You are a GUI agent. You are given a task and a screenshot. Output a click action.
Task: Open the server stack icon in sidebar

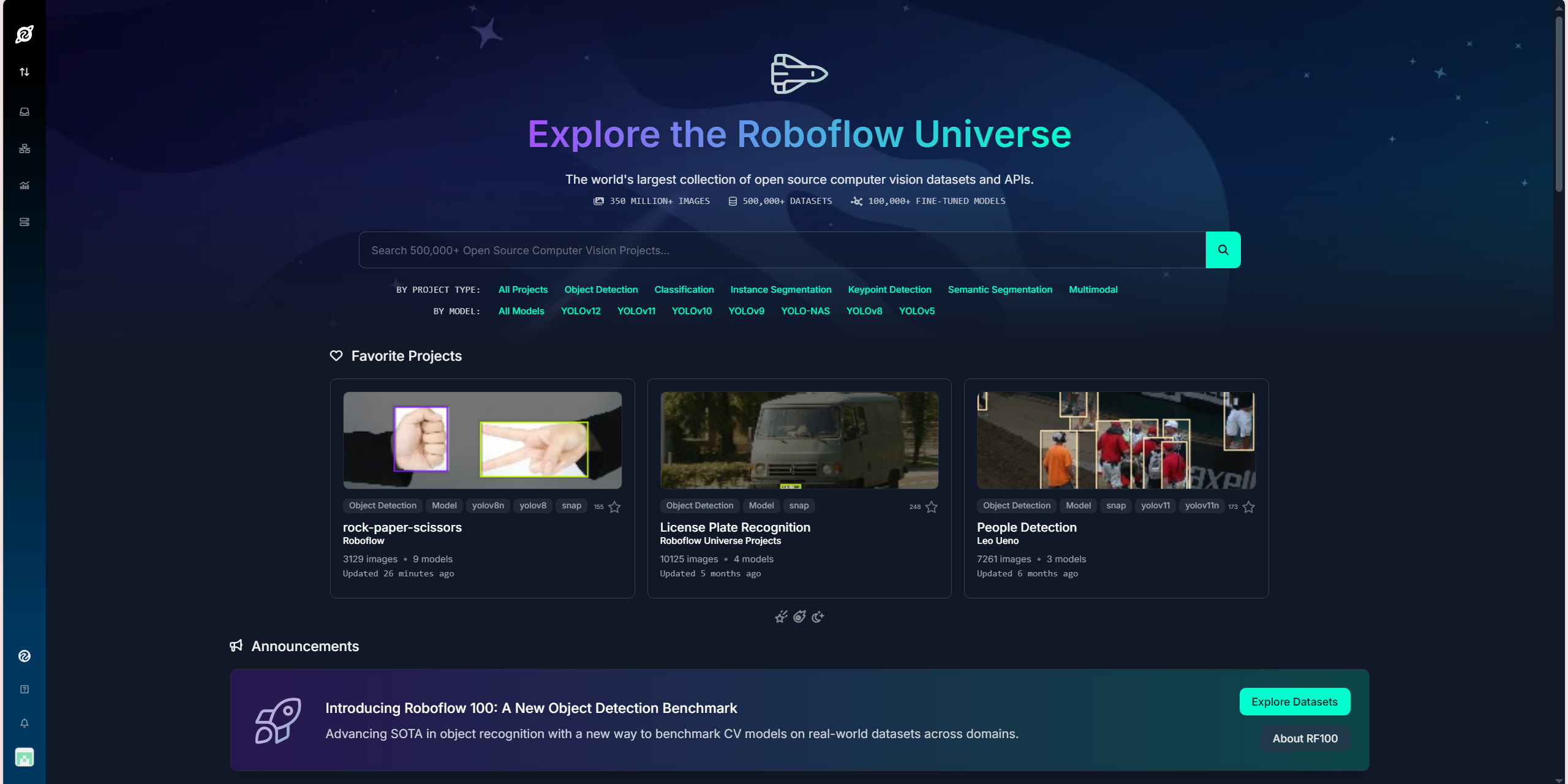[24, 222]
